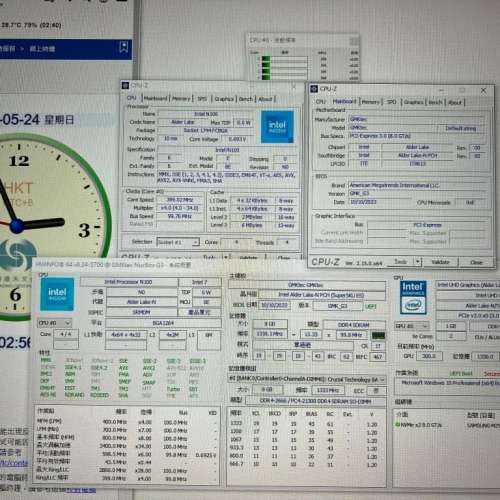Click the PCI-Express Bus Specs field
This screenshot has width=500, height=500.
[416, 136]
